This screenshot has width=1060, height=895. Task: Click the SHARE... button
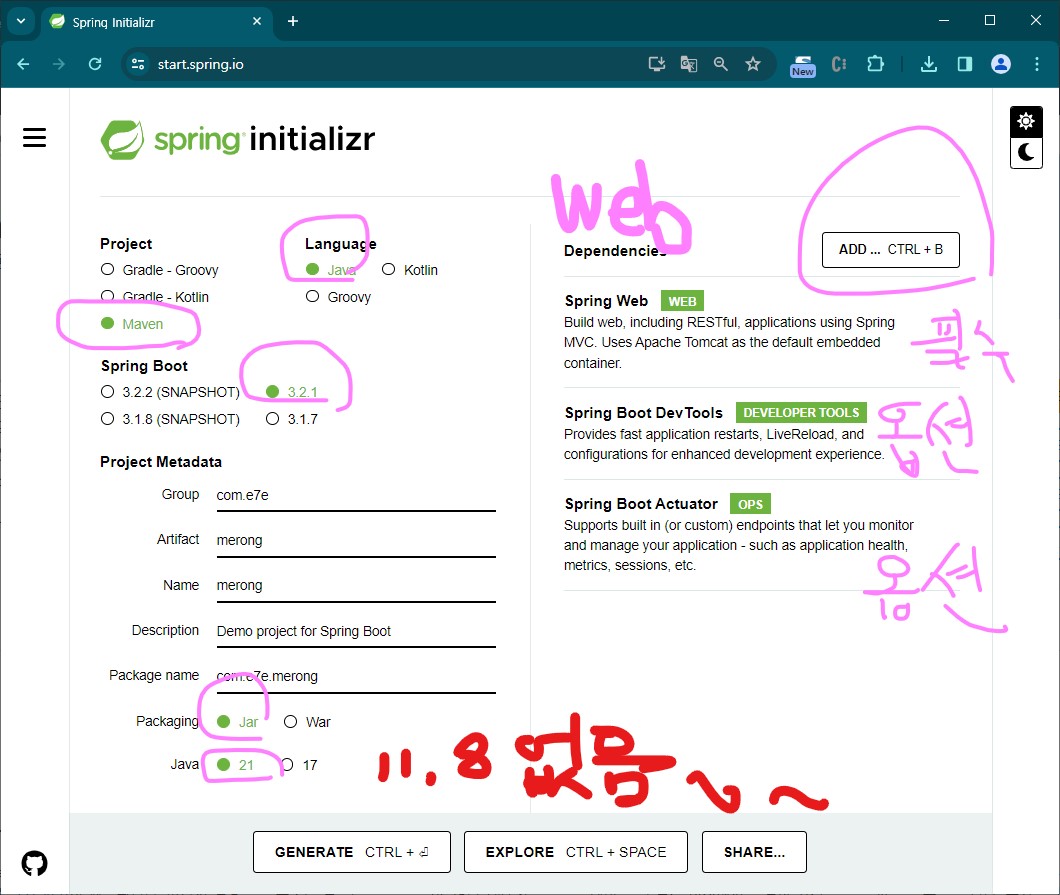pyautogui.click(x=754, y=852)
